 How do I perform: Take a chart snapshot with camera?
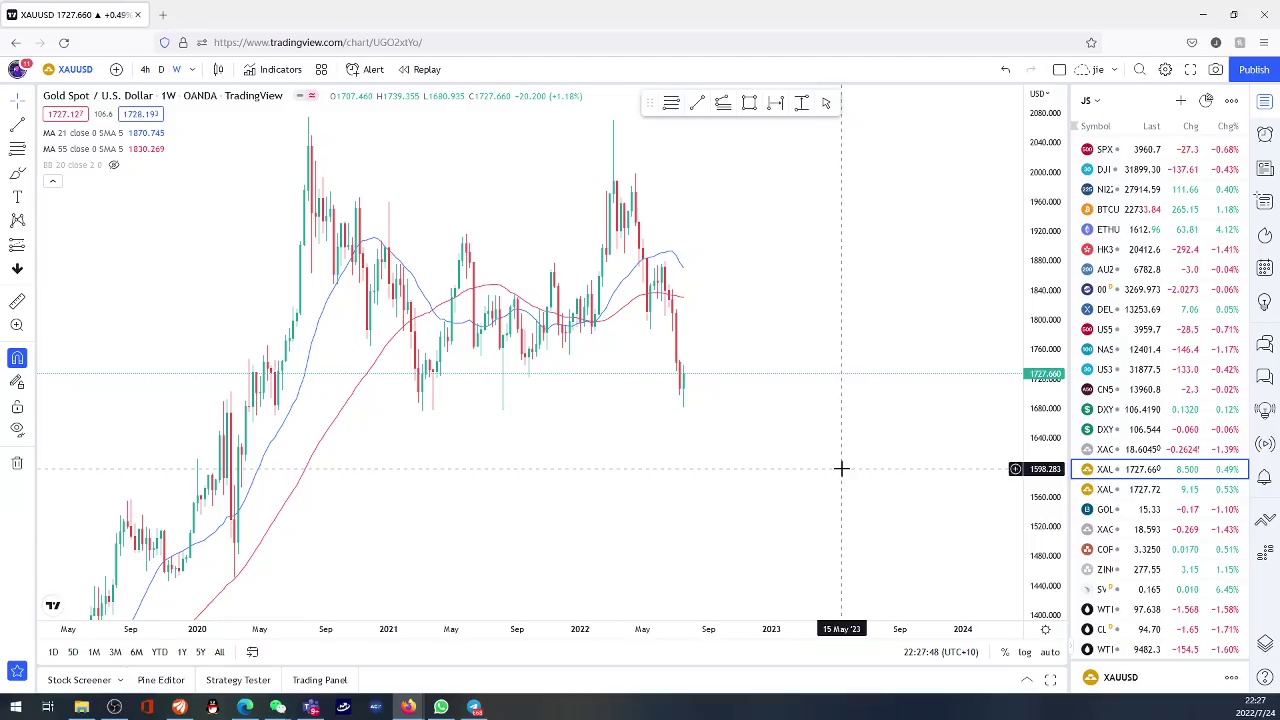point(1215,69)
